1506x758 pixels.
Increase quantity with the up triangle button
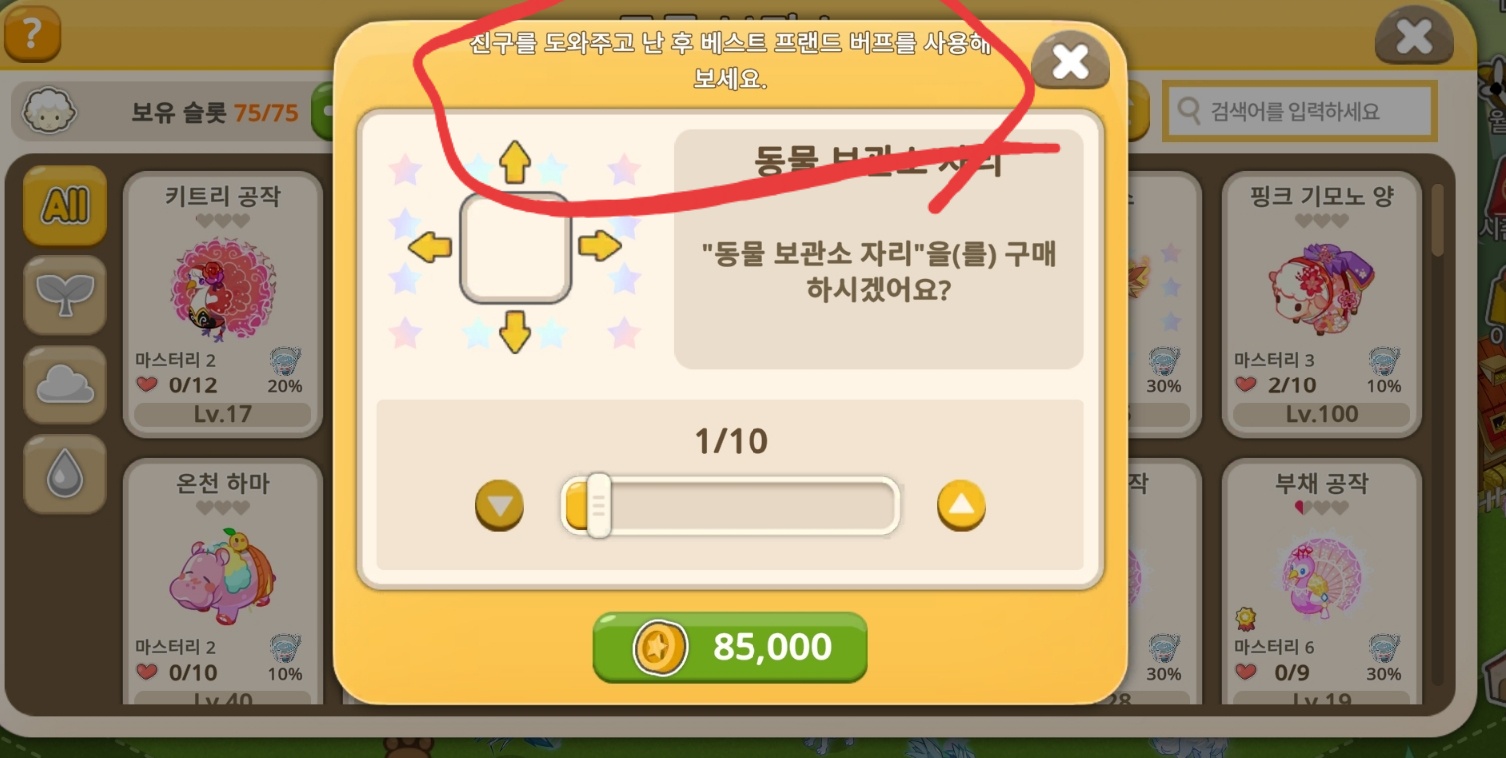pyautogui.click(x=961, y=506)
